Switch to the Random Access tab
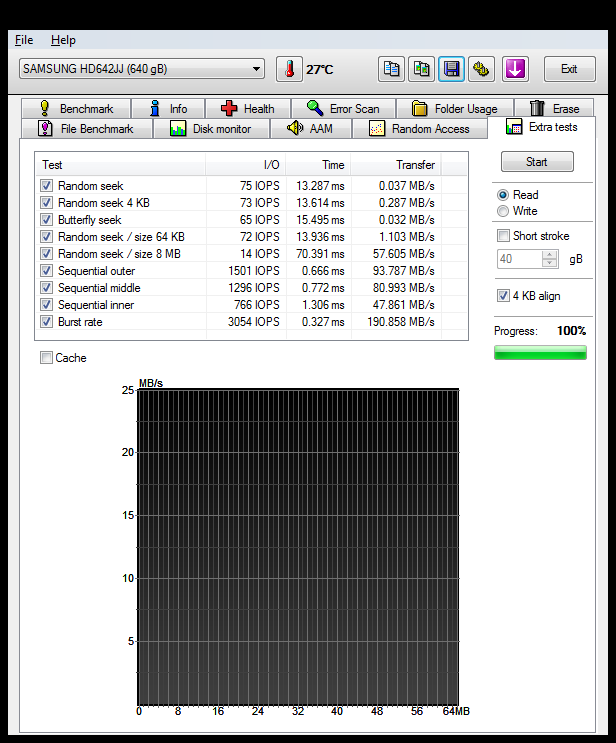This screenshot has height=743, width=616. point(419,128)
